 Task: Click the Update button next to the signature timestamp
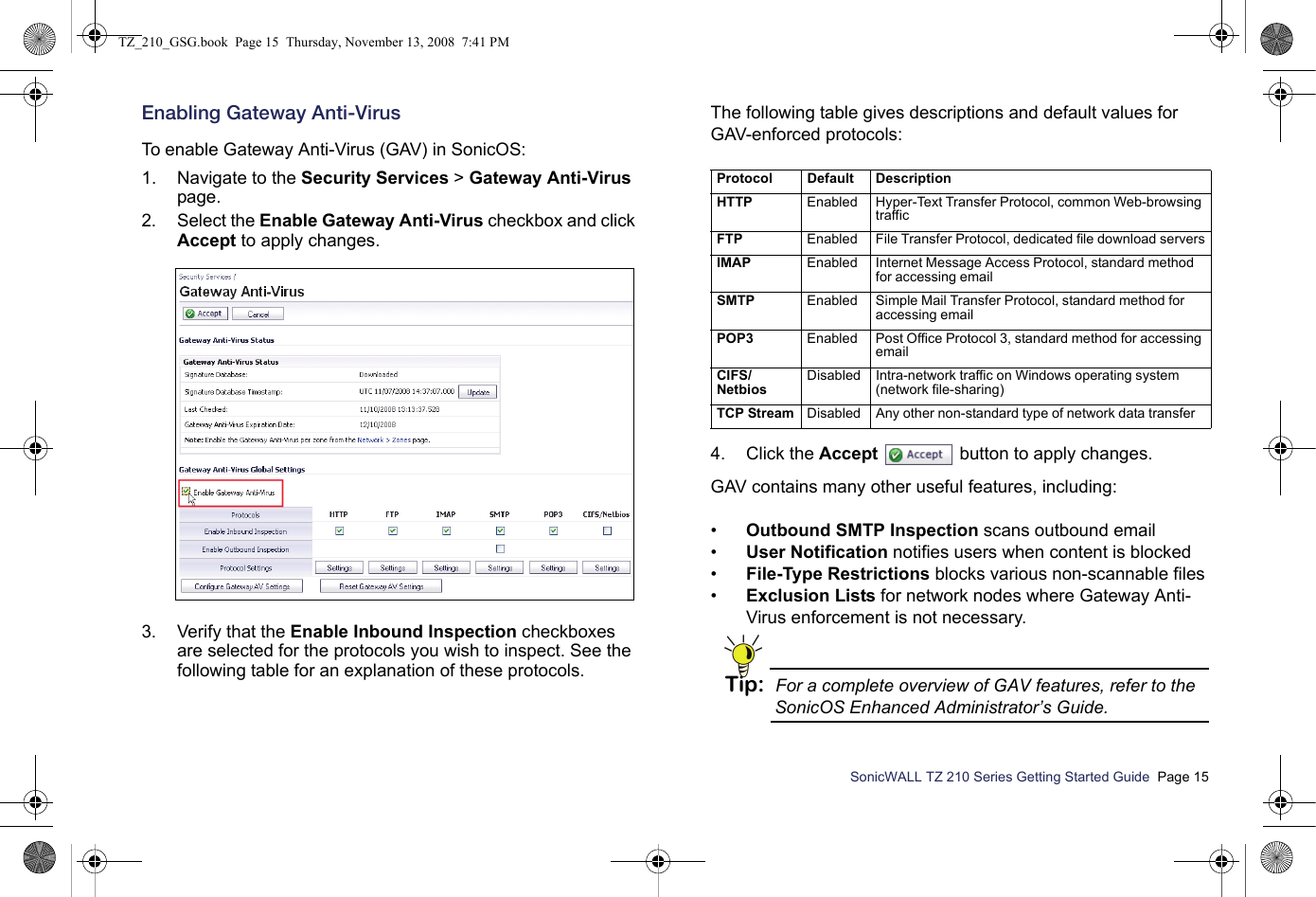[478, 391]
